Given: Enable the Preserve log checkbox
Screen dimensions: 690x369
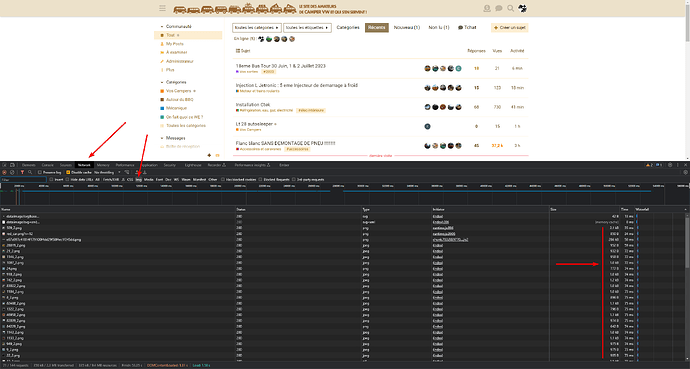Looking at the screenshot, I should click(x=40, y=172).
